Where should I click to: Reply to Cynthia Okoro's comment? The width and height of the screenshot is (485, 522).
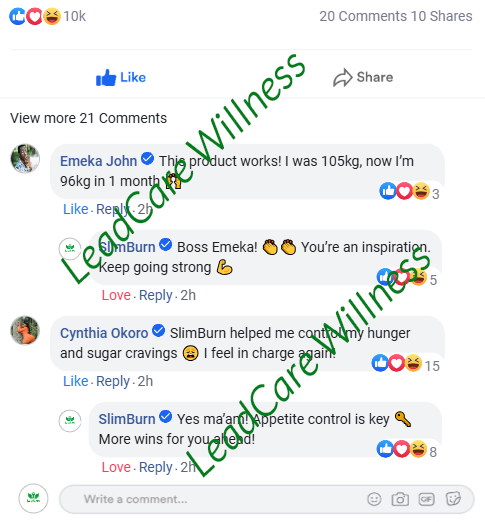click(113, 381)
